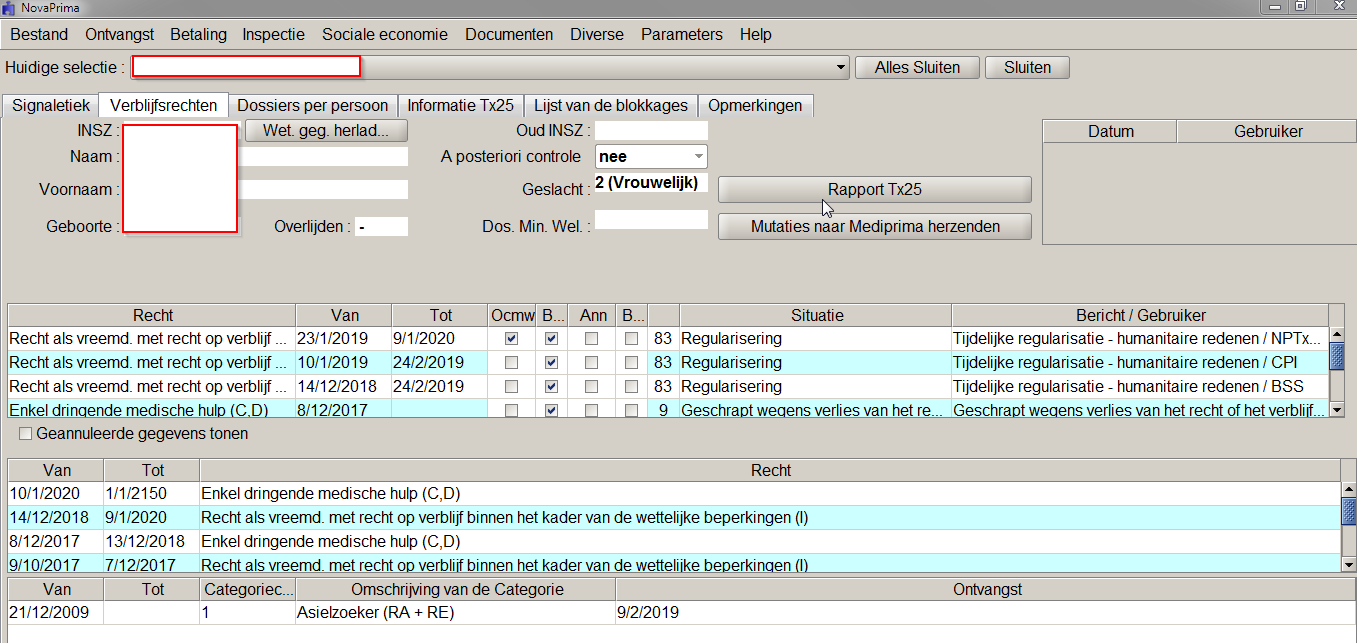
Task: Select the 'Dossiers per persoon' tab
Action: click(312, 105)
